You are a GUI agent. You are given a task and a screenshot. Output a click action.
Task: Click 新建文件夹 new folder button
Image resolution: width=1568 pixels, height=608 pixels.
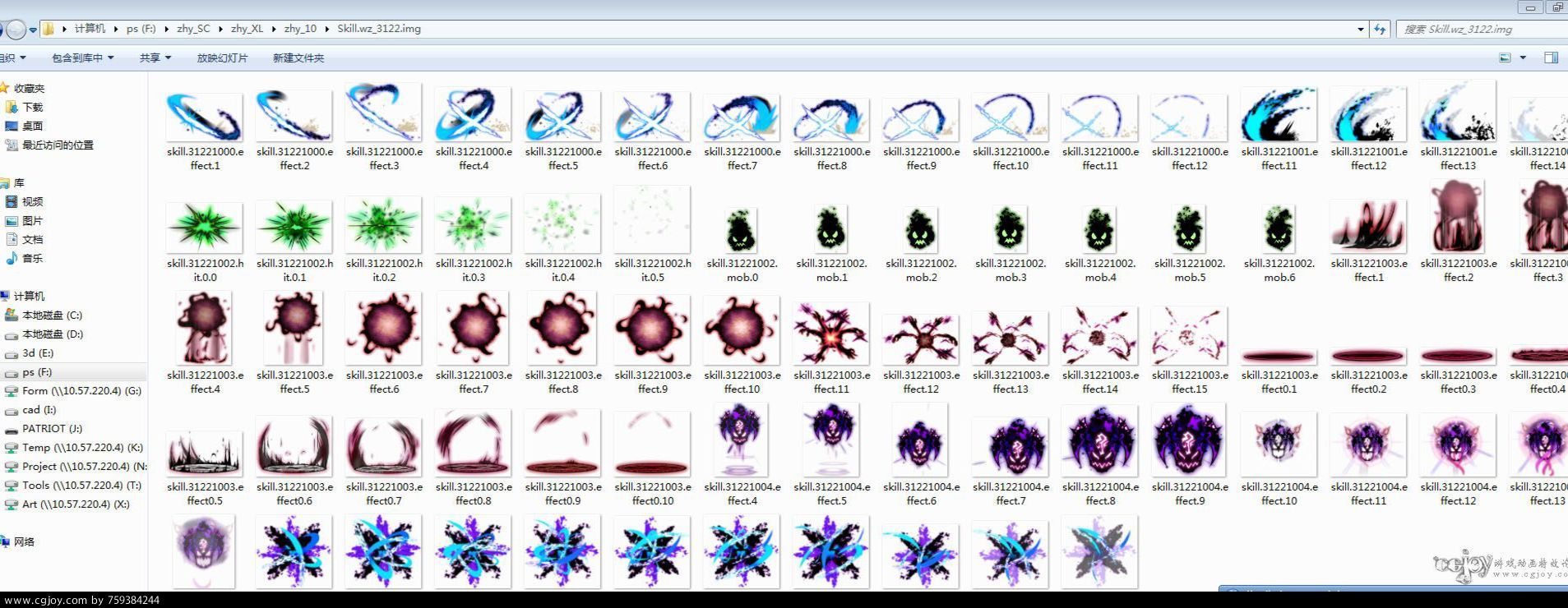pos(298,58)
